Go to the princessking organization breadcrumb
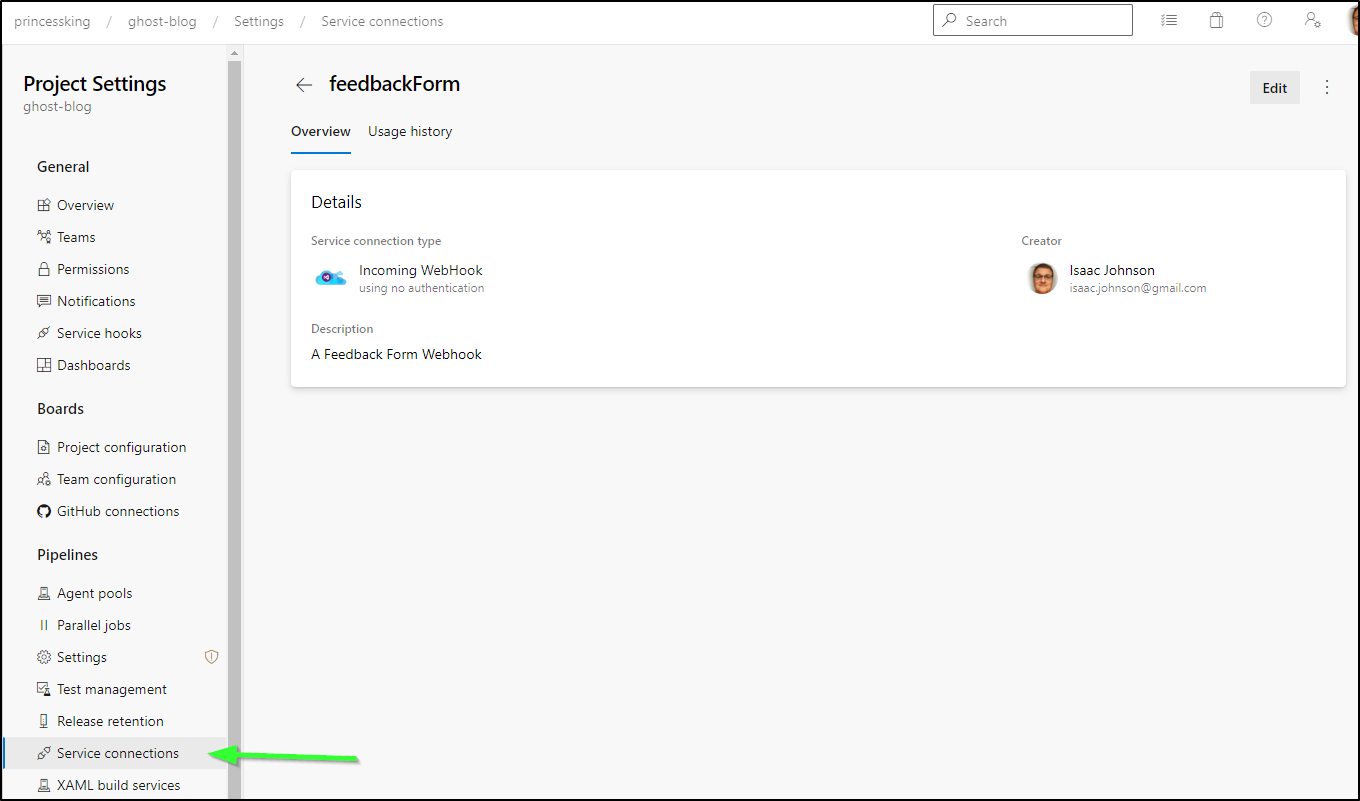 [x=52, y=21]
